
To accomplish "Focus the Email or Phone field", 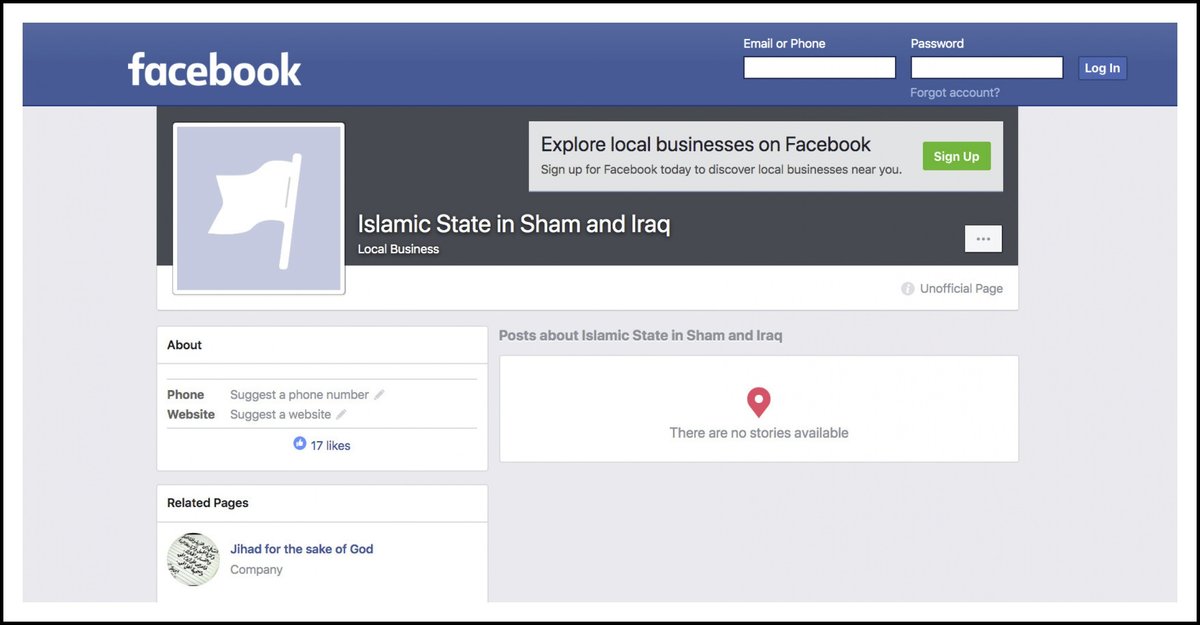I will point(819,68).
